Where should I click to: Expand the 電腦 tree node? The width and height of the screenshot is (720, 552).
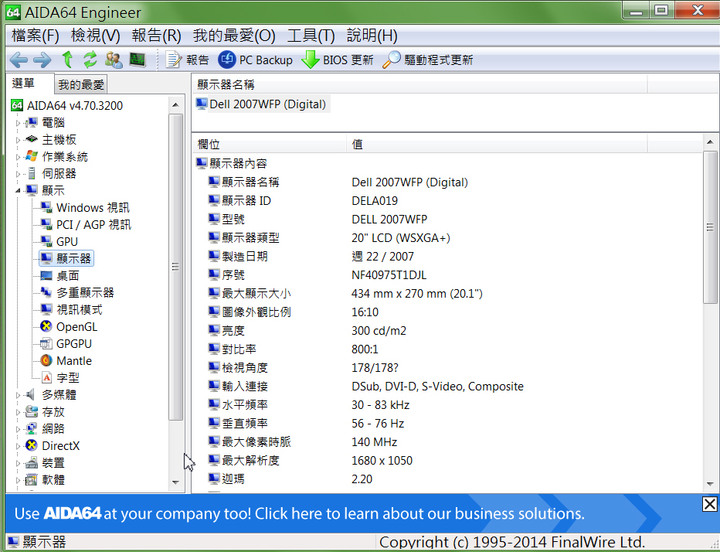tap(18, 123)
